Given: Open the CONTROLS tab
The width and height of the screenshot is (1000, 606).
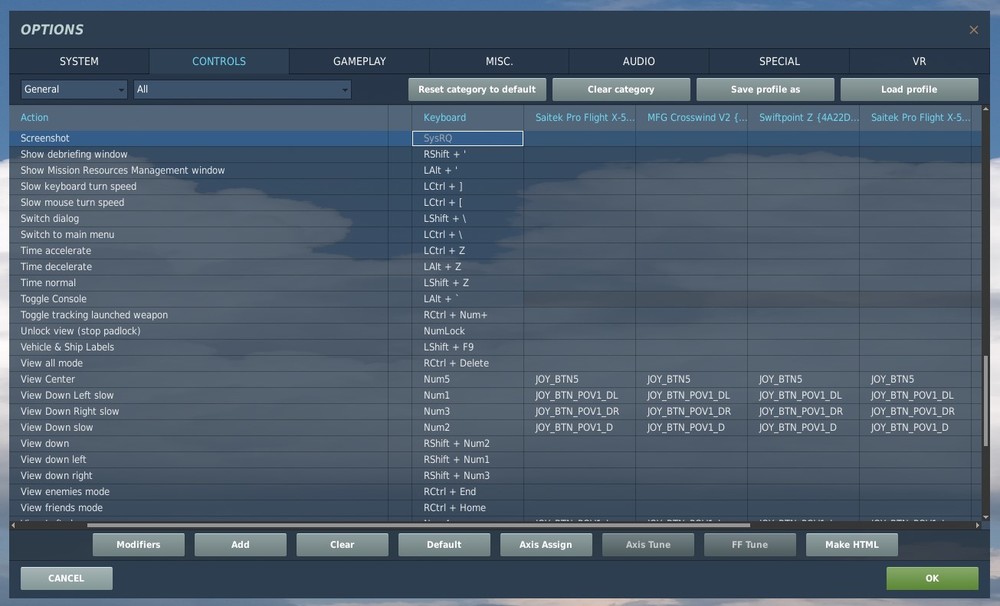Looking at the screenshot, I should tap(219, 61).
